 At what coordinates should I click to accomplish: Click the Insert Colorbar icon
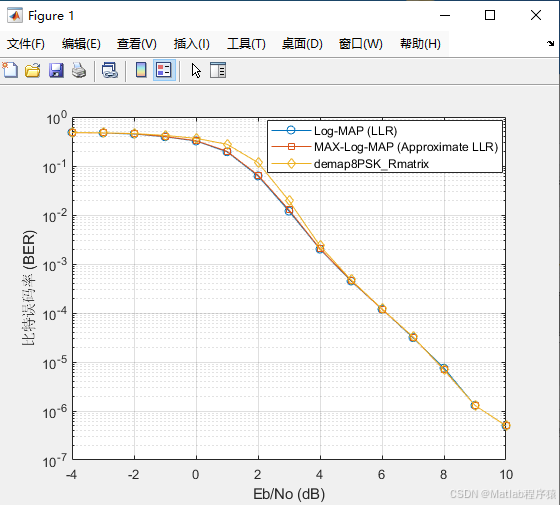141,70
